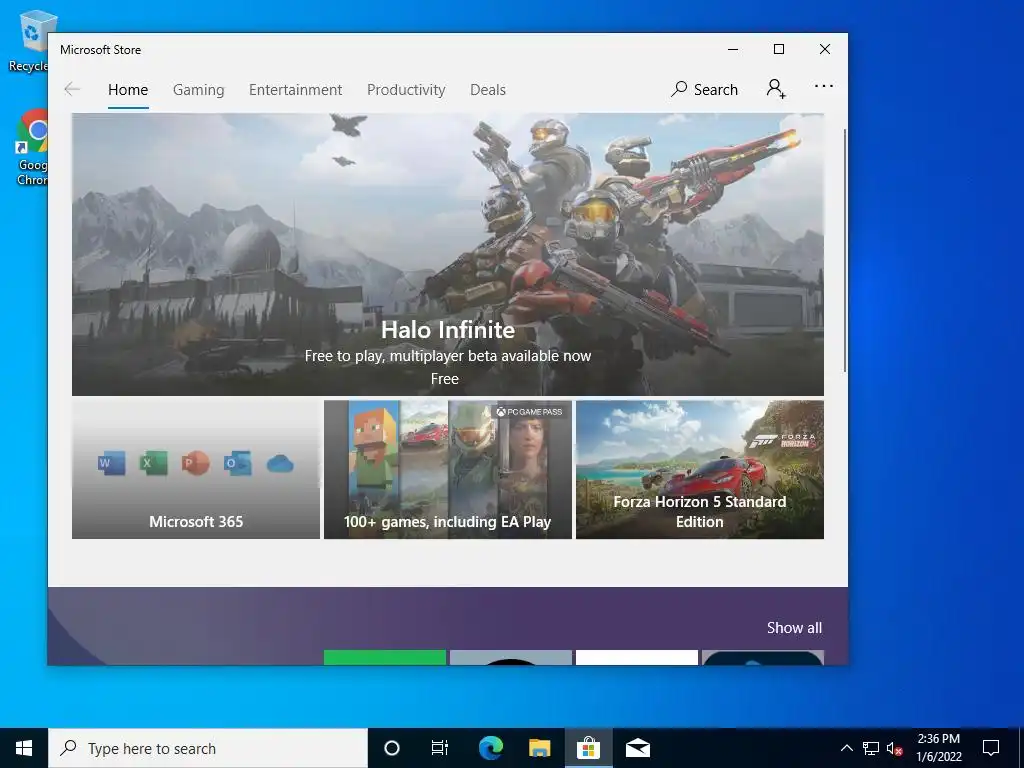Show hidden tray icons chevron

[846, 748]
